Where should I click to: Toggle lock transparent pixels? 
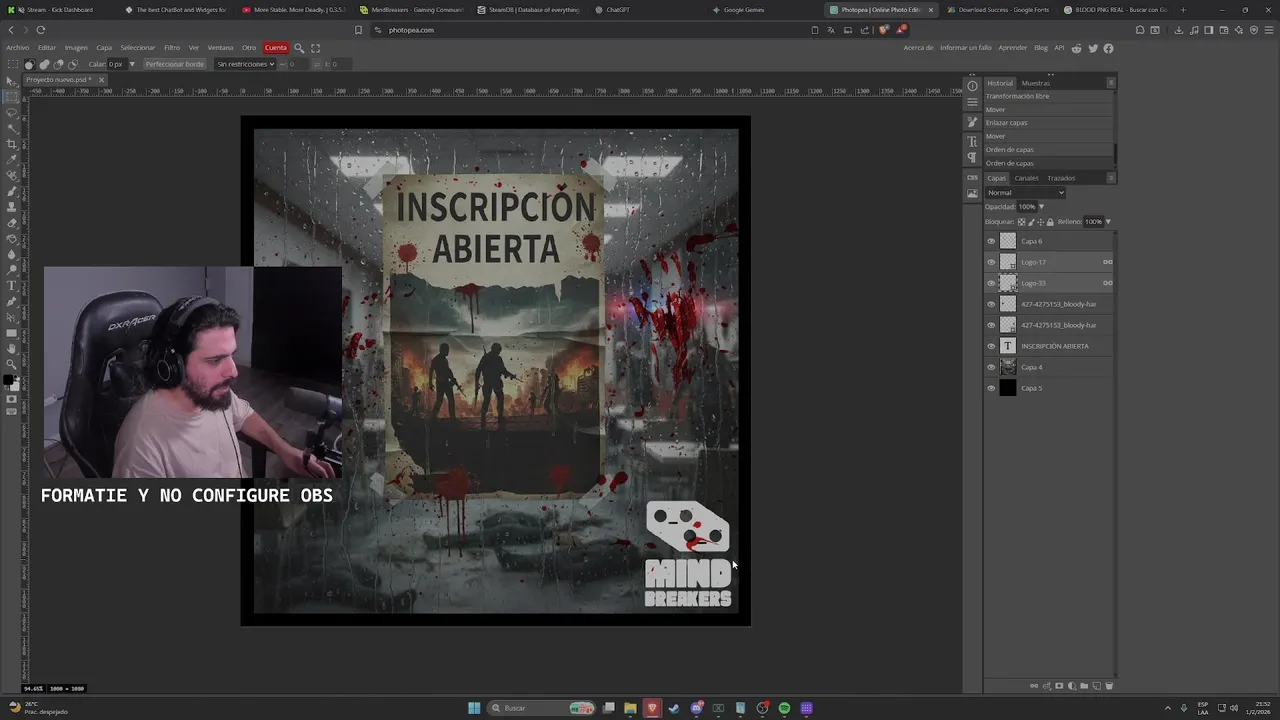1021,222
